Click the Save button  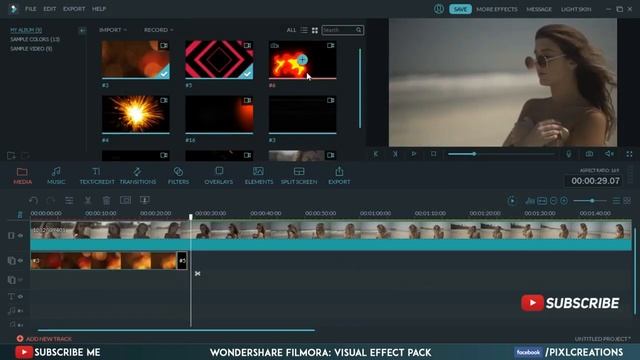coord(460,9)
